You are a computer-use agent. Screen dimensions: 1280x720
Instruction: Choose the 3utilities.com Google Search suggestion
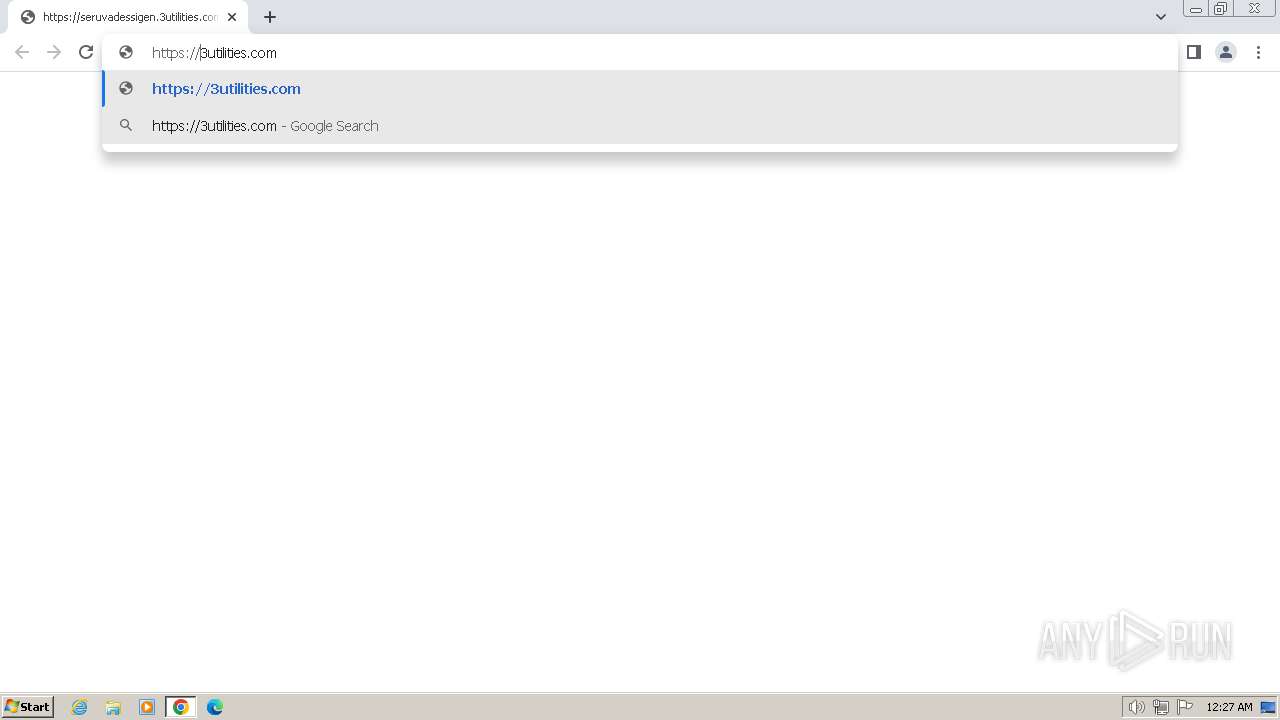(640, 126)
